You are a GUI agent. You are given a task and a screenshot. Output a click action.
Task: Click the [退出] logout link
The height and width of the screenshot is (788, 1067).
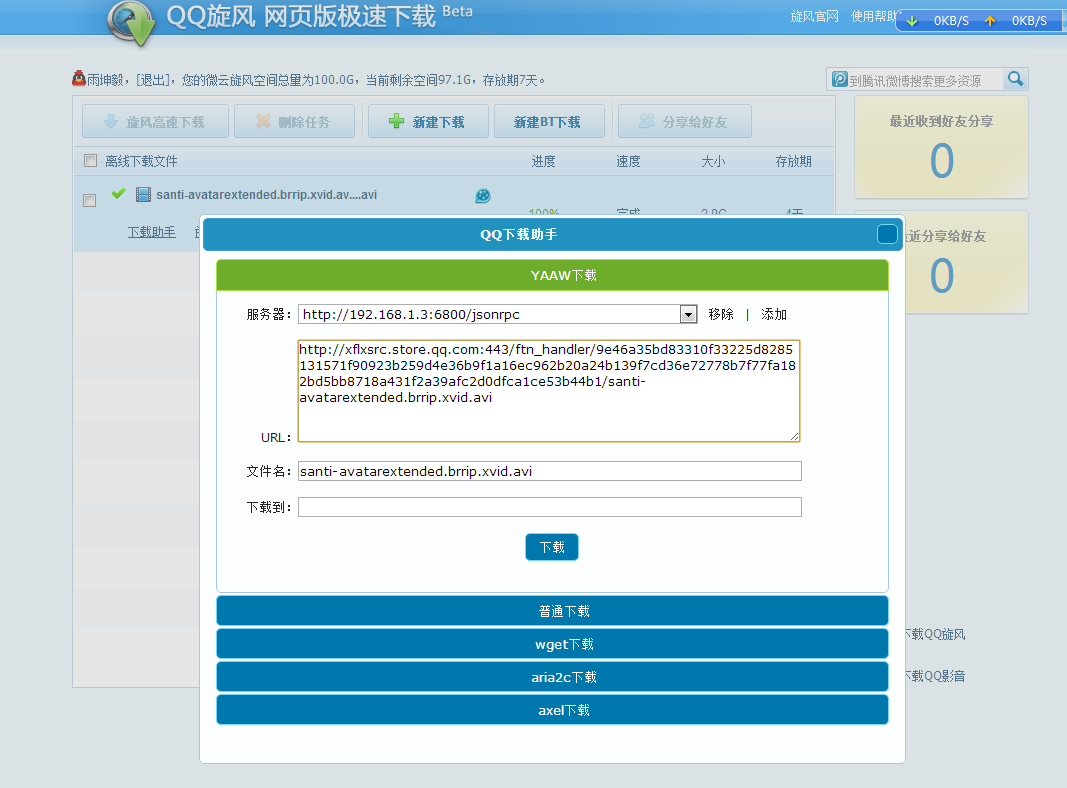pyautogui.click(x=152, y=80)
